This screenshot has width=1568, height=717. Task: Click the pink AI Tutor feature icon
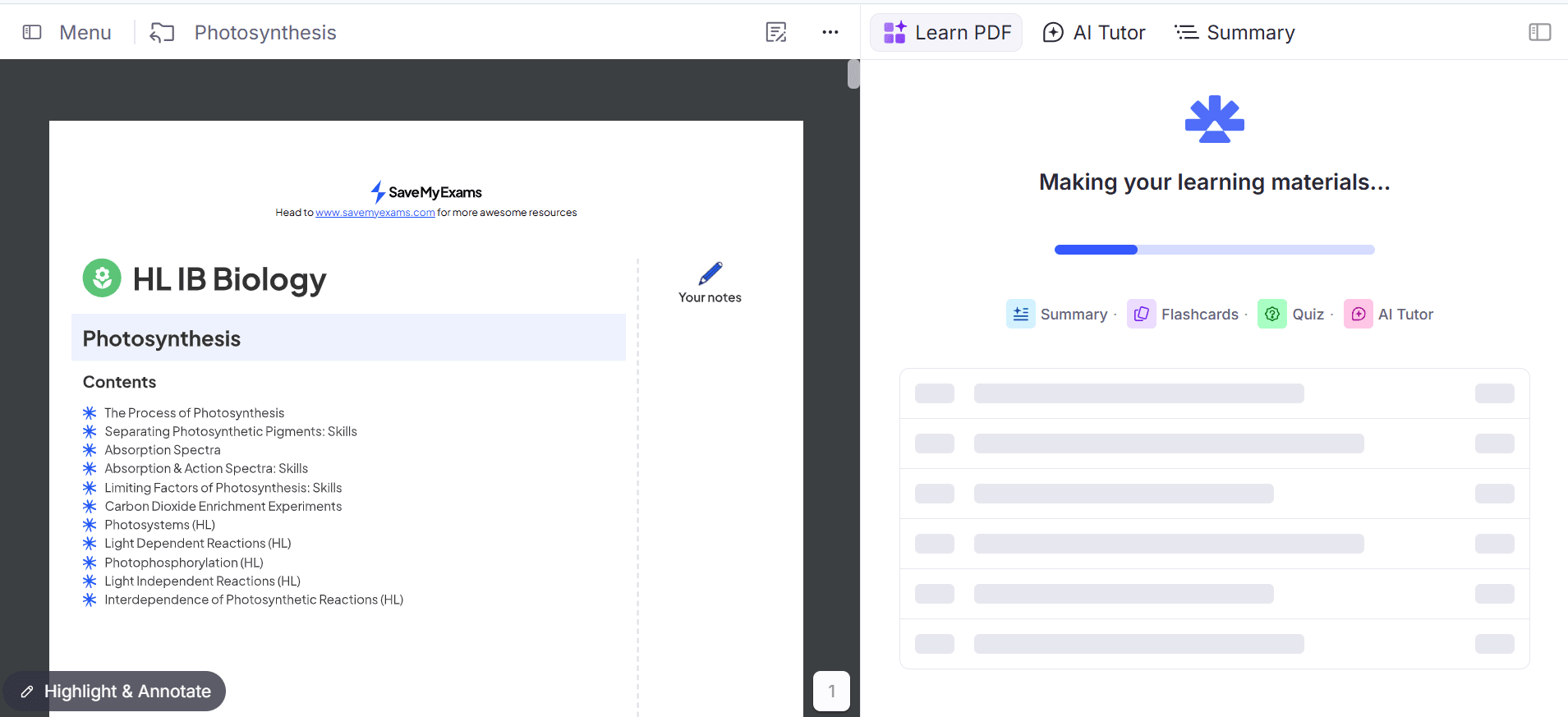click(x=1359, y=314)
